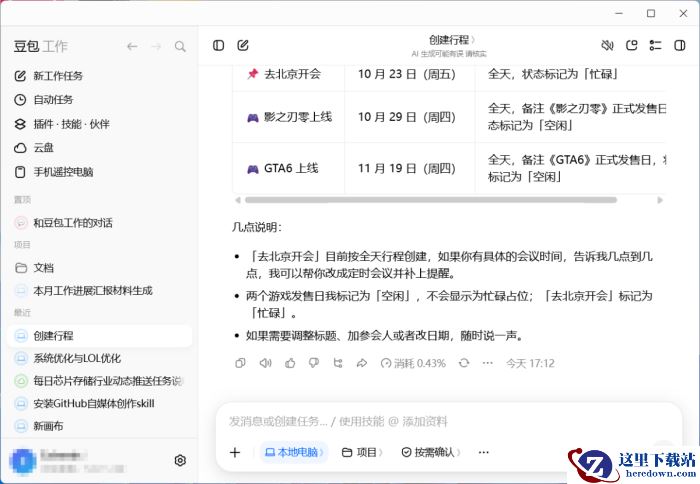Open the 新画布 conversation
The width and height of the screenshot is (700, 484).
pyautogui.click(x=100, y=426)
